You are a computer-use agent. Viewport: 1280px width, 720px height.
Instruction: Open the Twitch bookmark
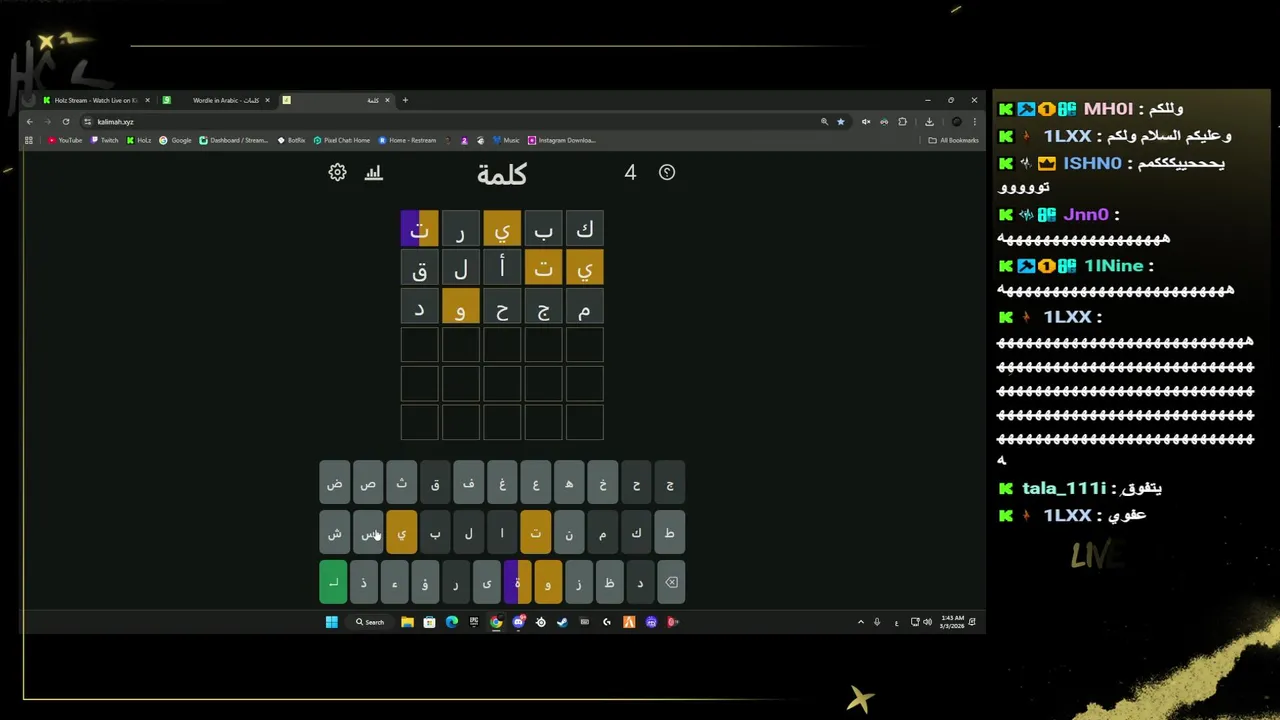[104, 140]
